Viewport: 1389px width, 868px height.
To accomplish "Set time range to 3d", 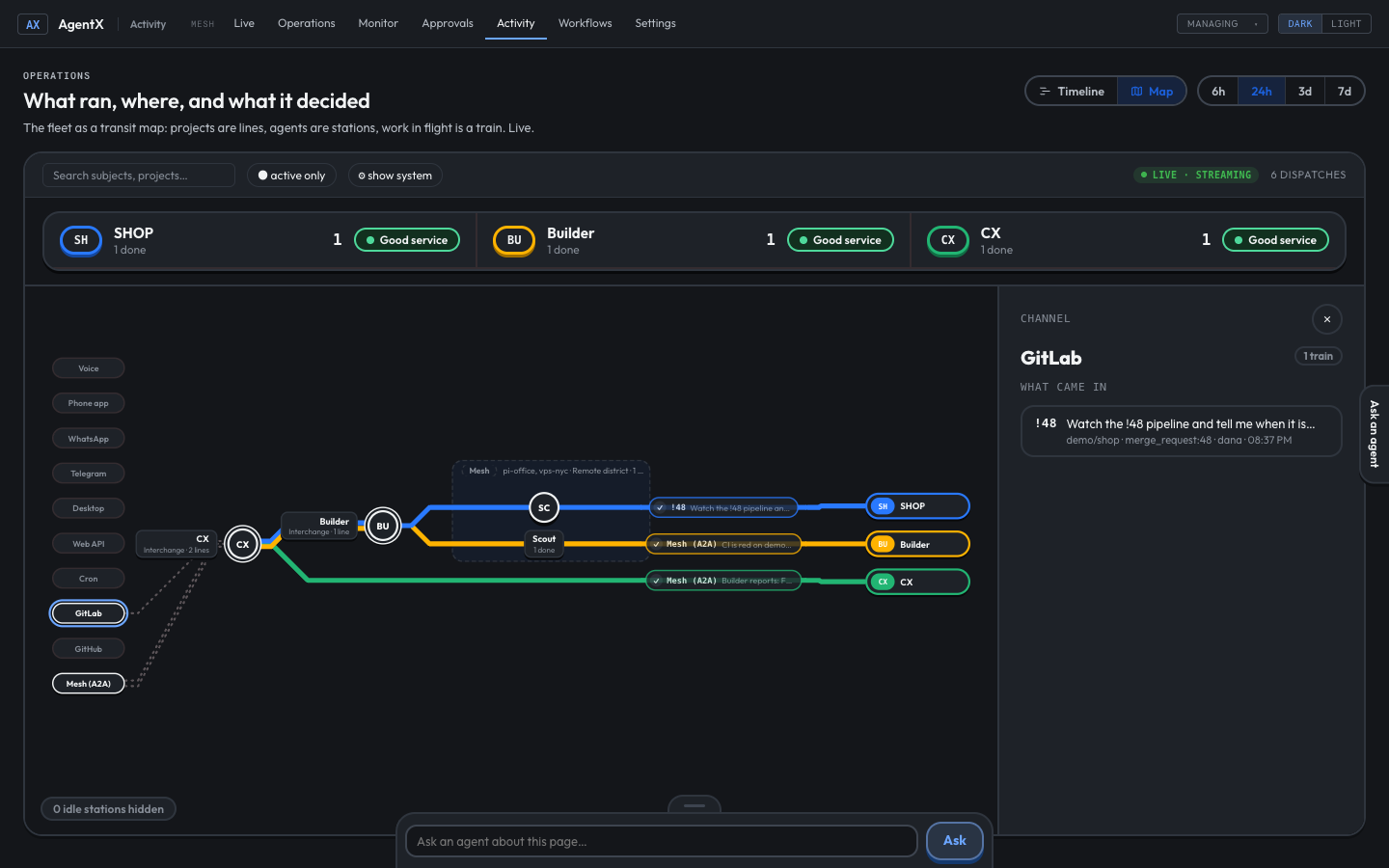I will pyautogui.click(x=1305, y=92).
